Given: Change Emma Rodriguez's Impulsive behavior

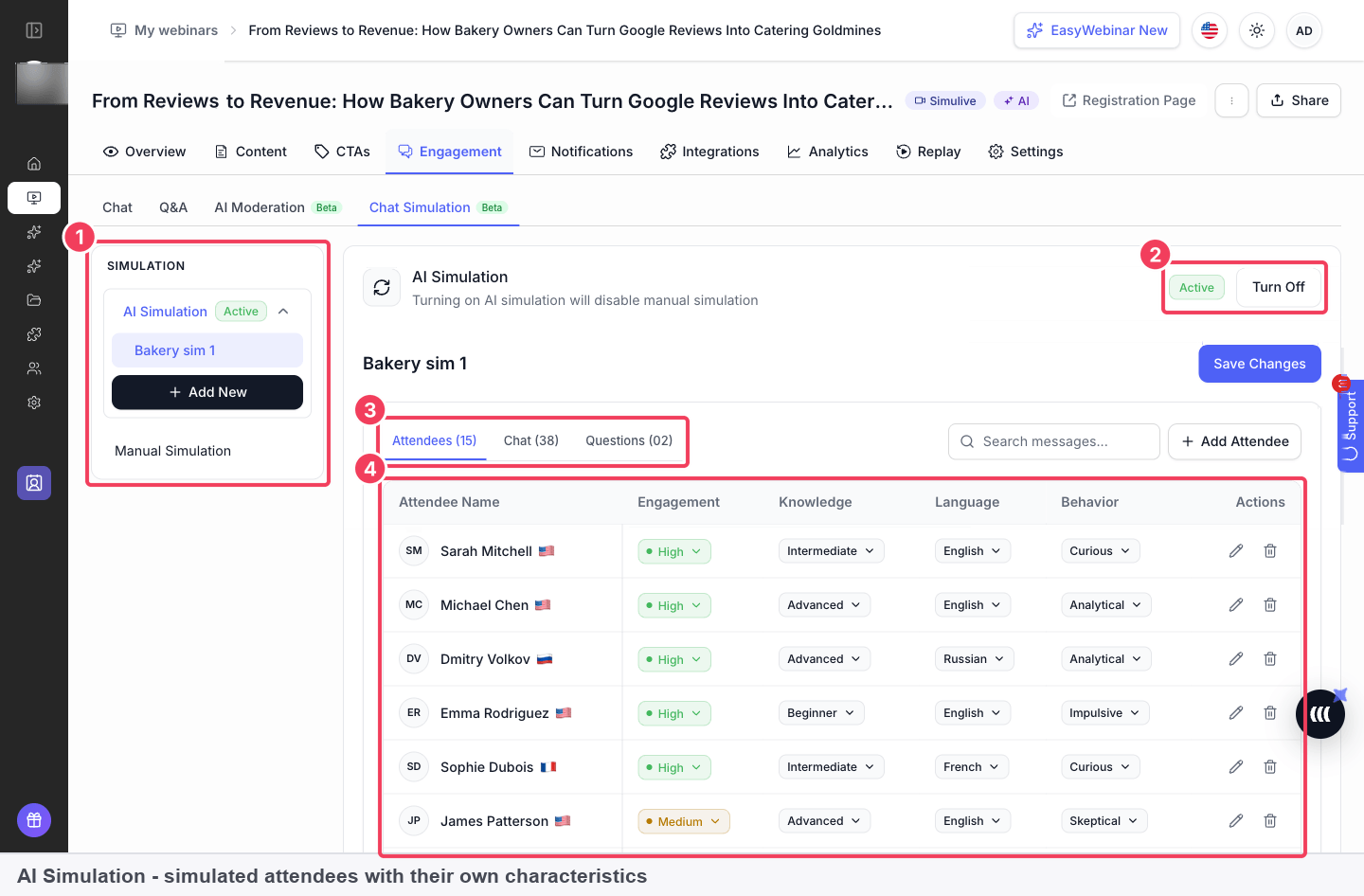Looking at the screenshot, I should pyautogui.click(x=1104, y=713).
